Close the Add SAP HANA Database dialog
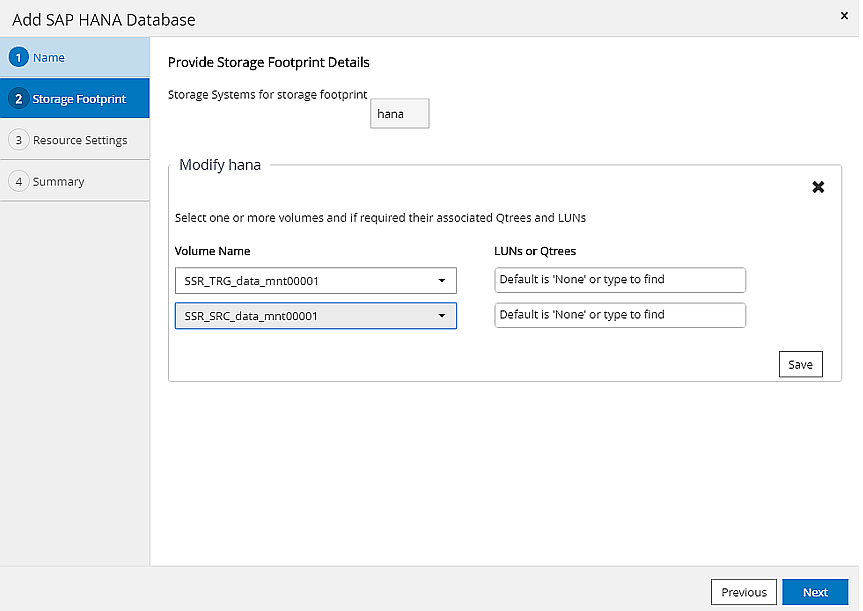 click(x=843, y=17)
